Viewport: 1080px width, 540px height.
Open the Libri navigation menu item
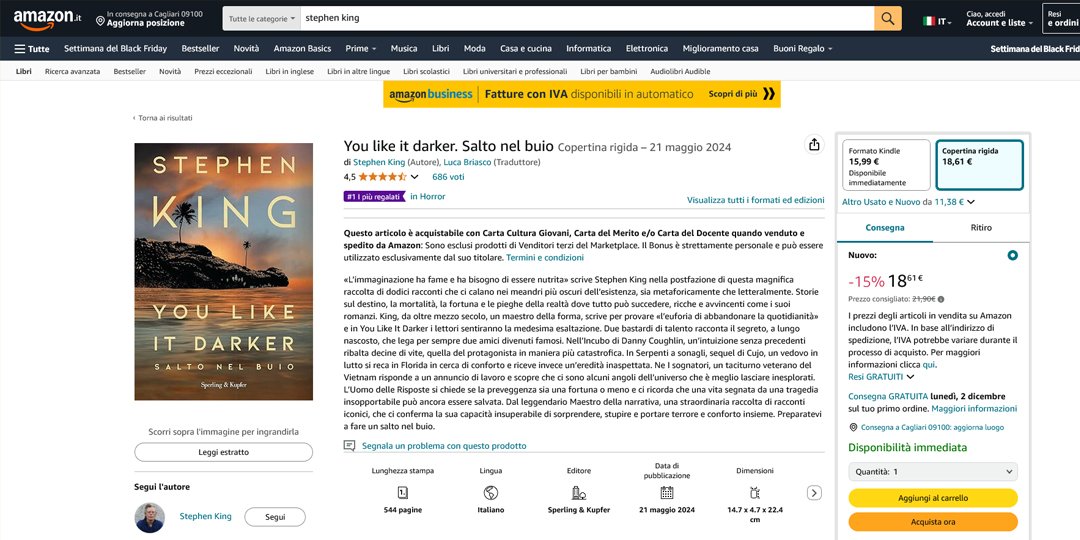click(x=441, y=49)
